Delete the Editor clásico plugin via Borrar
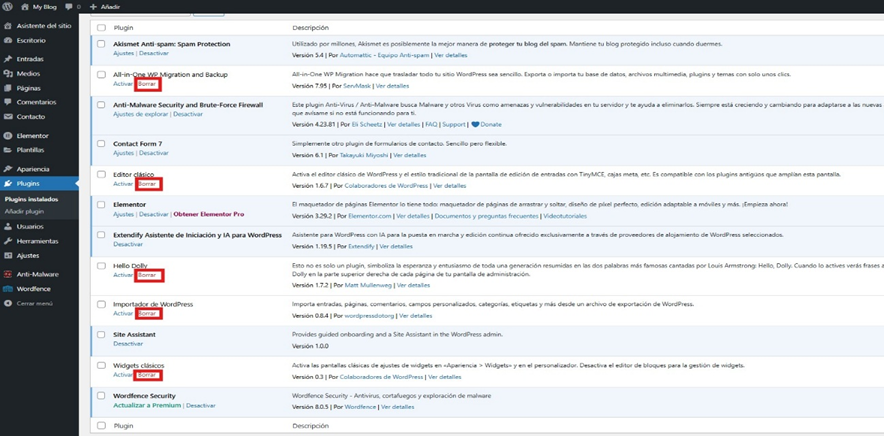This screenshot has width=884, height=436. (x=148, y=184)
